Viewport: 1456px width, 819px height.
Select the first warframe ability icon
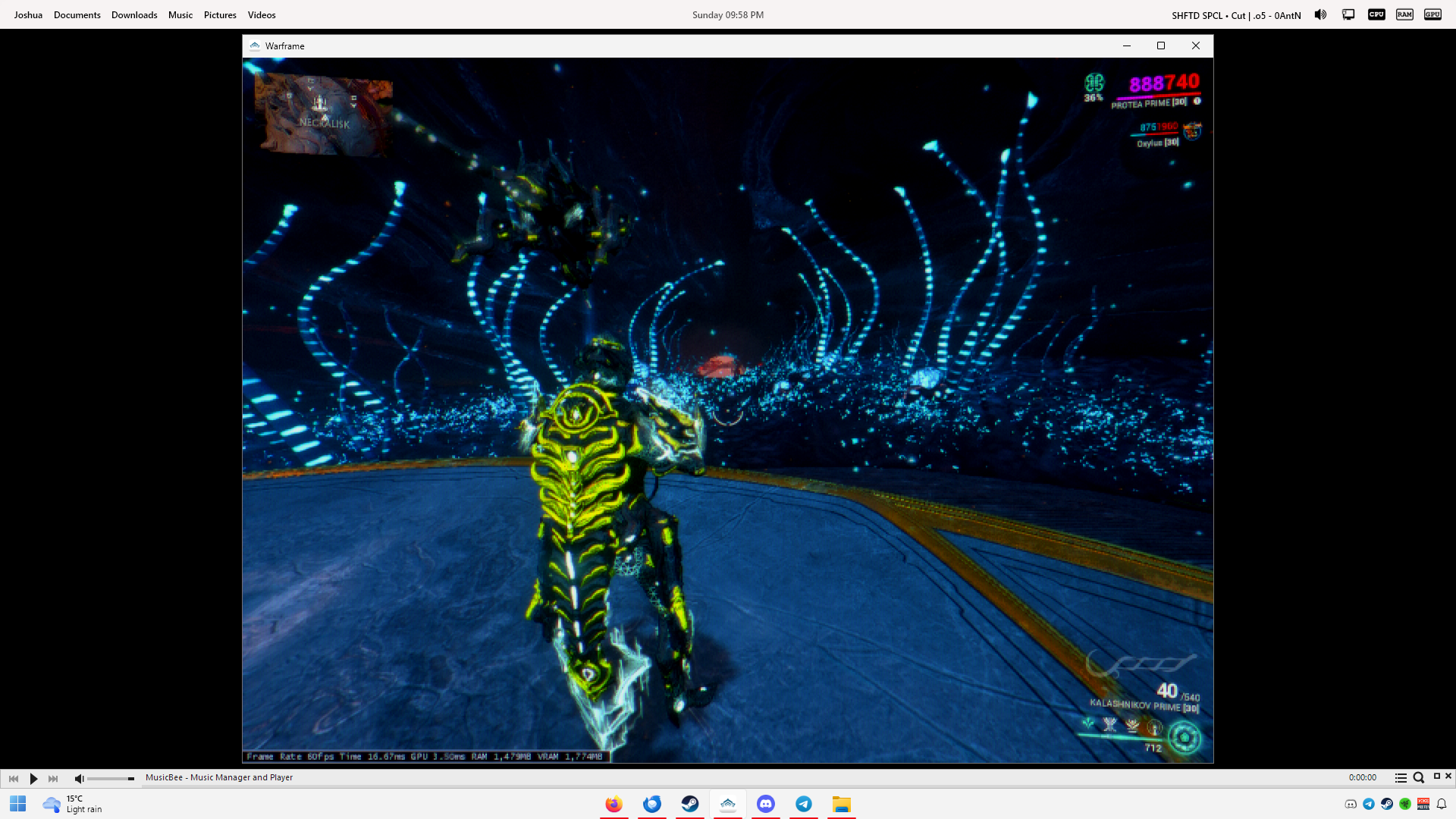tap(1088, 724)
